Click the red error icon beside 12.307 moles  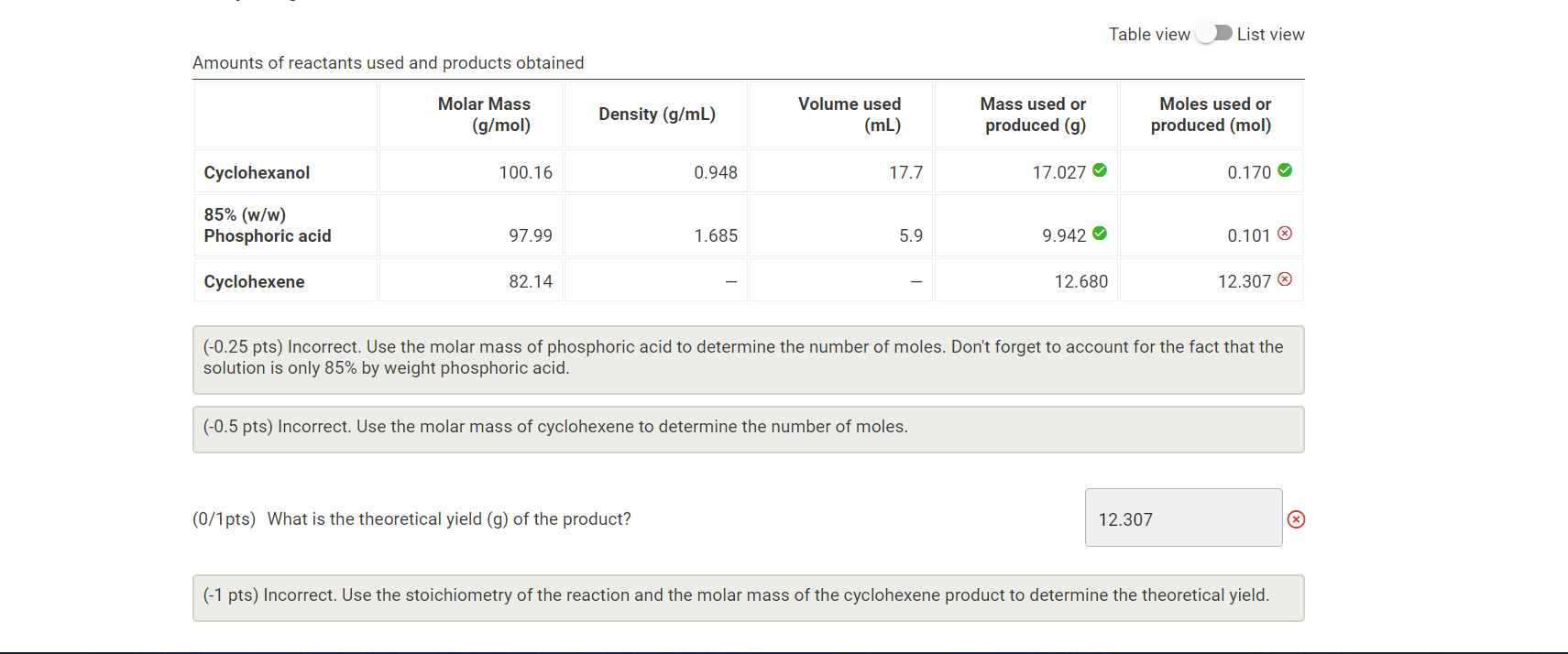[1284, 278]
